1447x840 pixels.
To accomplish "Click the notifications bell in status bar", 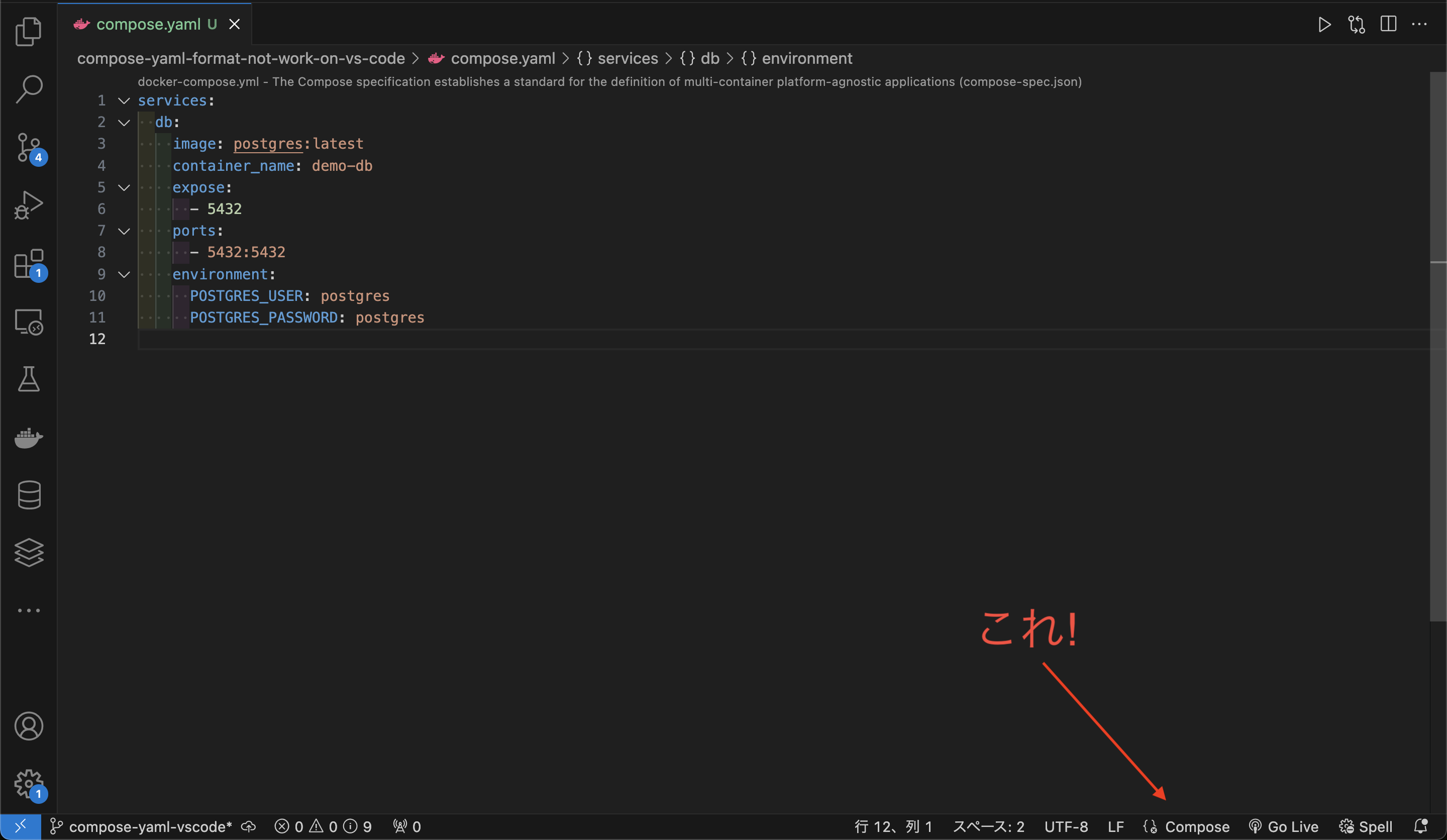I will pos(1422,827).
